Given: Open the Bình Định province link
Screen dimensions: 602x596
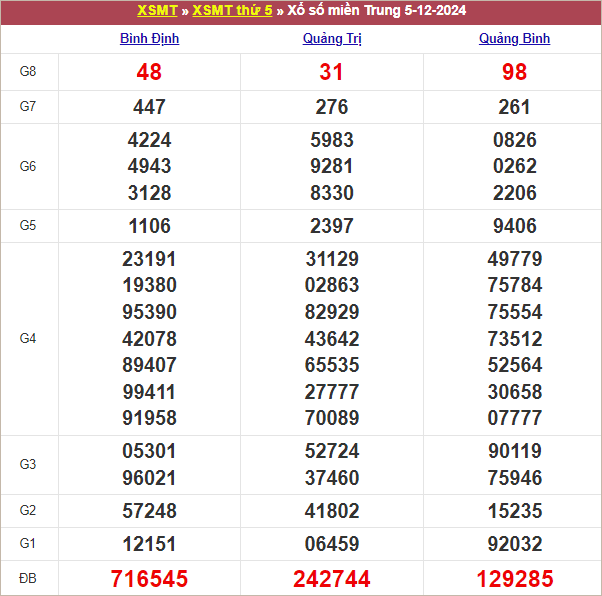Looking at the screenshot, I should 149,38.
